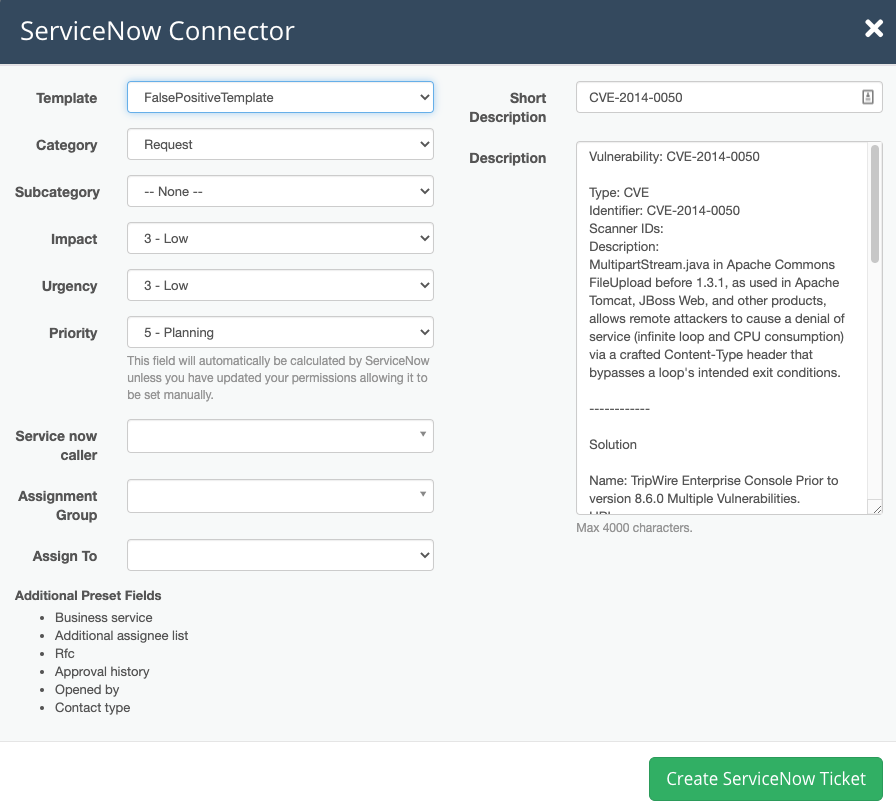The image size is (896, 811).
Task: Open the Assign To dropdown
Action: [x=280, y=555]
